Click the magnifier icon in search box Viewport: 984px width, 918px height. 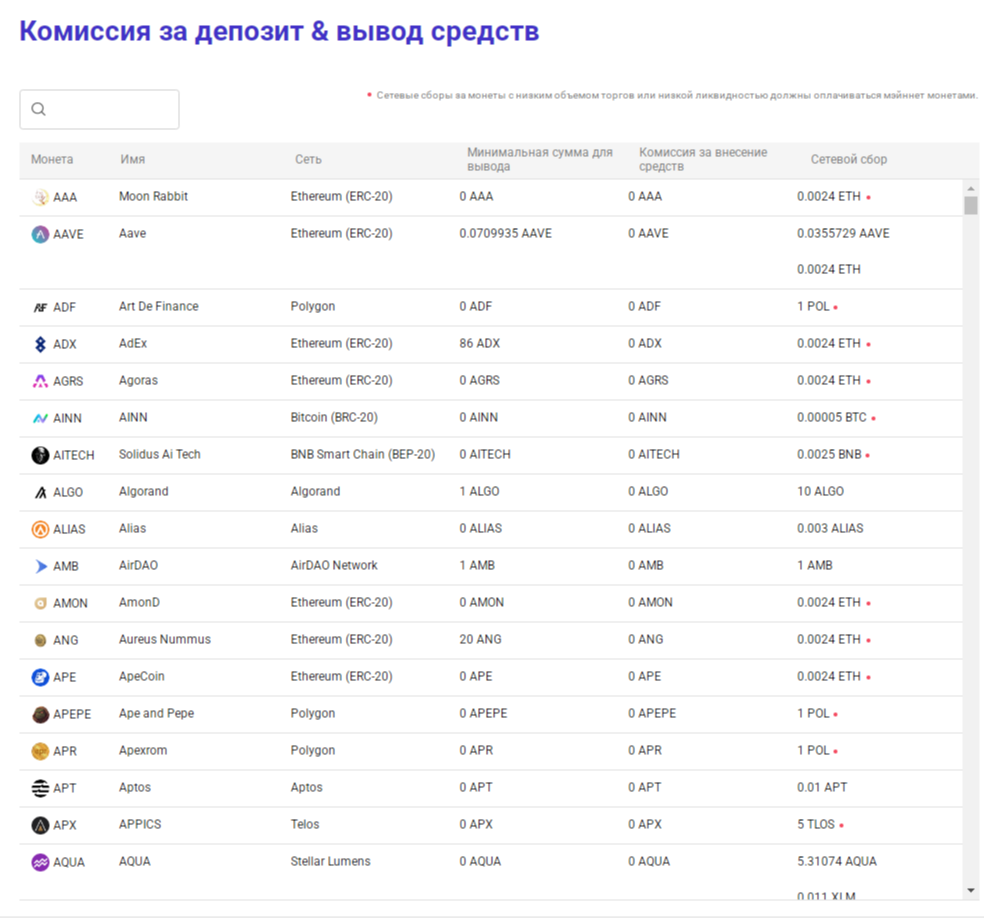(39, 110)
